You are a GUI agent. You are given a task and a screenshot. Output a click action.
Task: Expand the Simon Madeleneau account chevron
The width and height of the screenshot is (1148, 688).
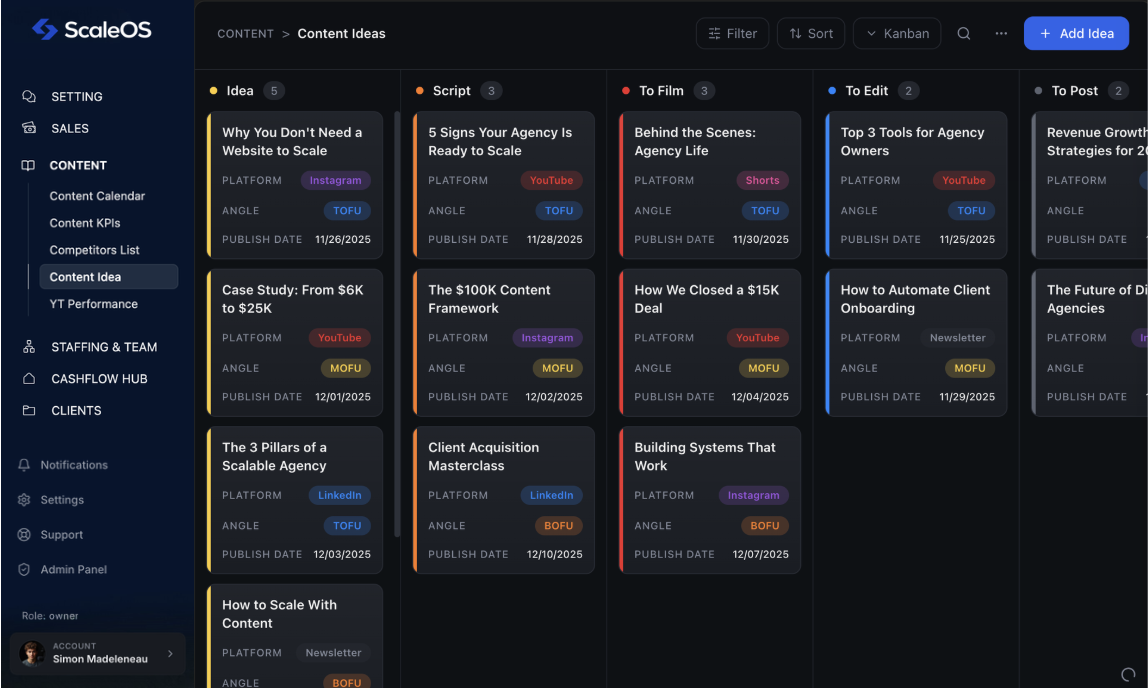[x=169, y=654]
